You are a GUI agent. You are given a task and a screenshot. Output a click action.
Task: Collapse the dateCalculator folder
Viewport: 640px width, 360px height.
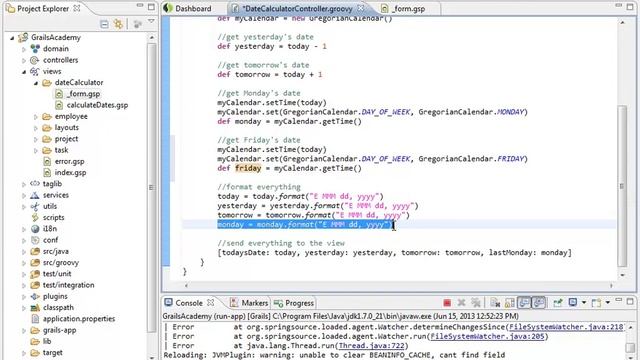[36, 83]
